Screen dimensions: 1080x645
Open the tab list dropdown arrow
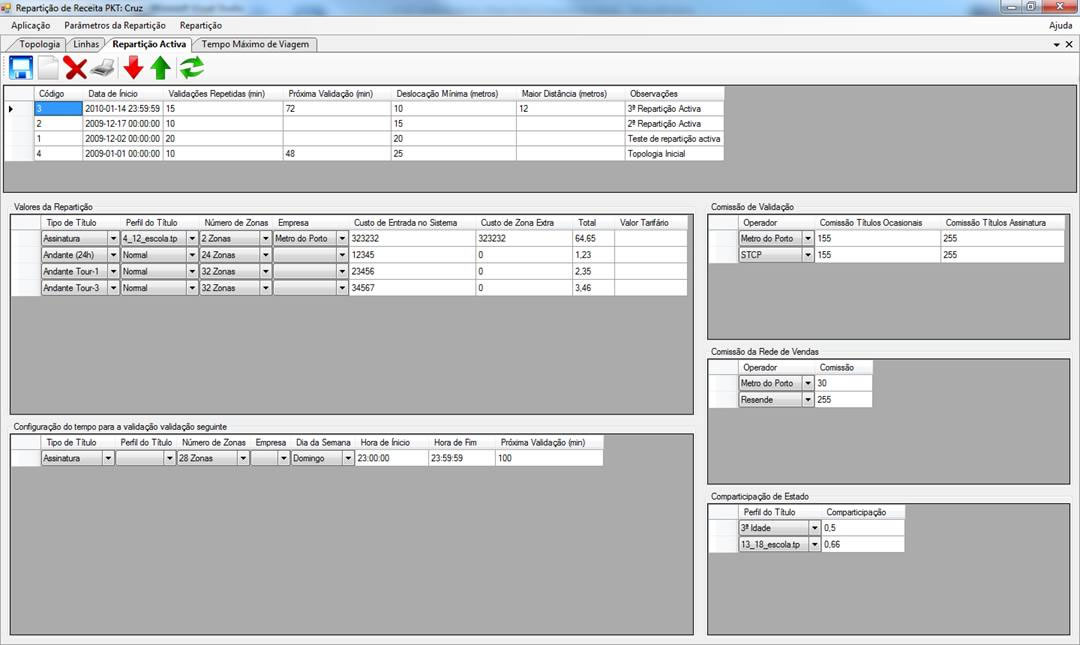pos(1056,45)
